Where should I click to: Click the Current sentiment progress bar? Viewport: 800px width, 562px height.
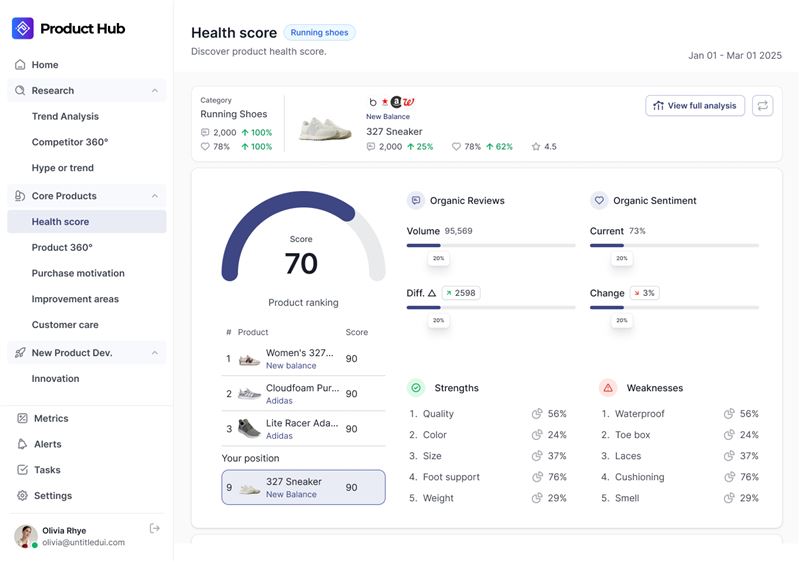click(674, 246)
